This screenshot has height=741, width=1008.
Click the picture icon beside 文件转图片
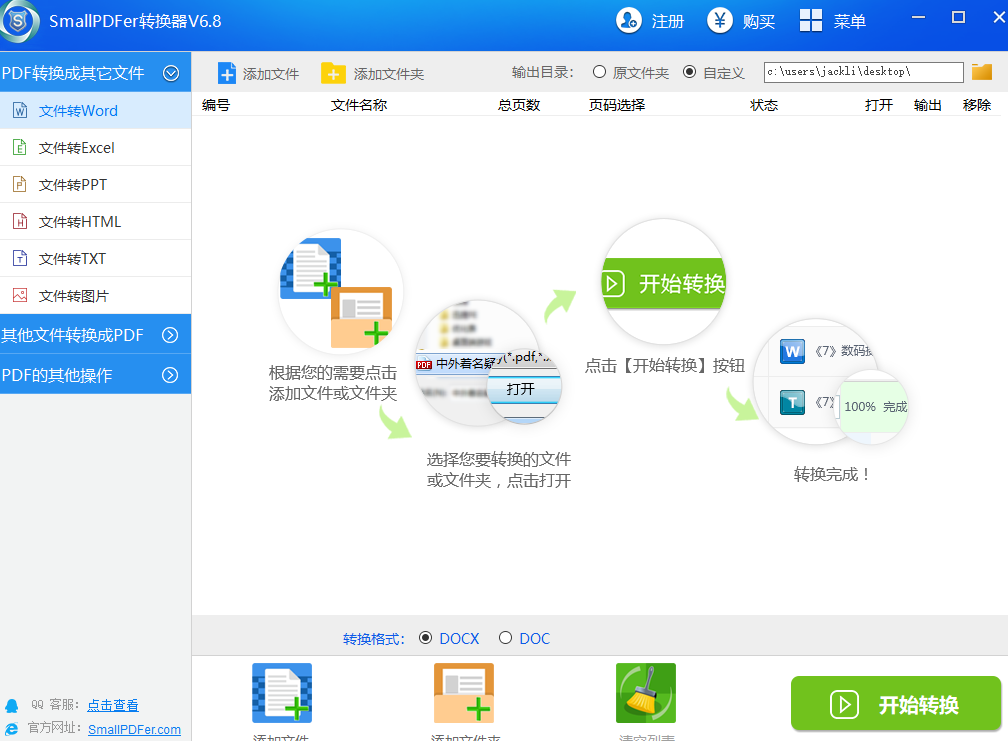(x=20, y=296)
